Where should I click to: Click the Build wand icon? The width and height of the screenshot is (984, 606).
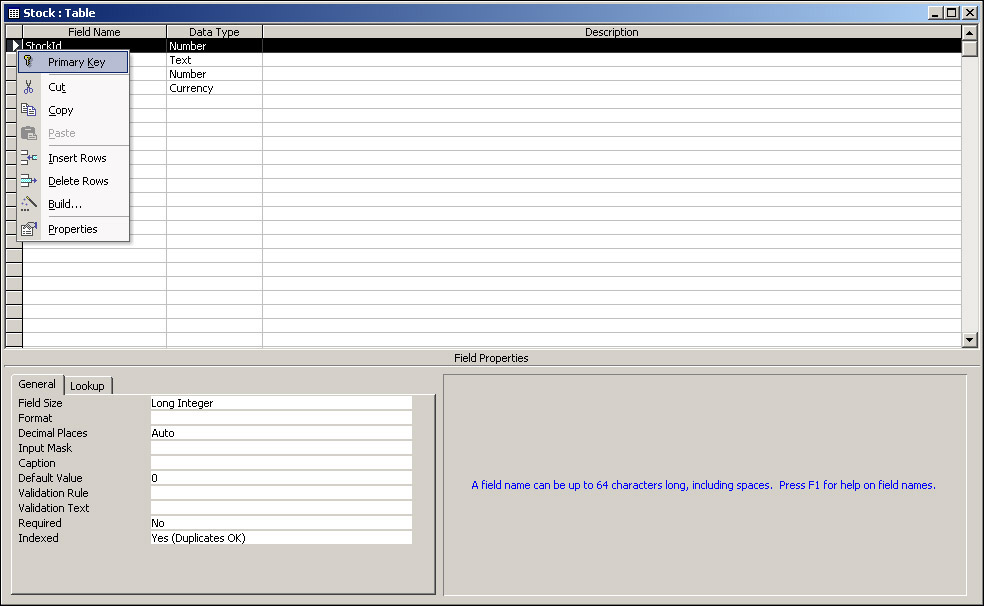[29, 204]
